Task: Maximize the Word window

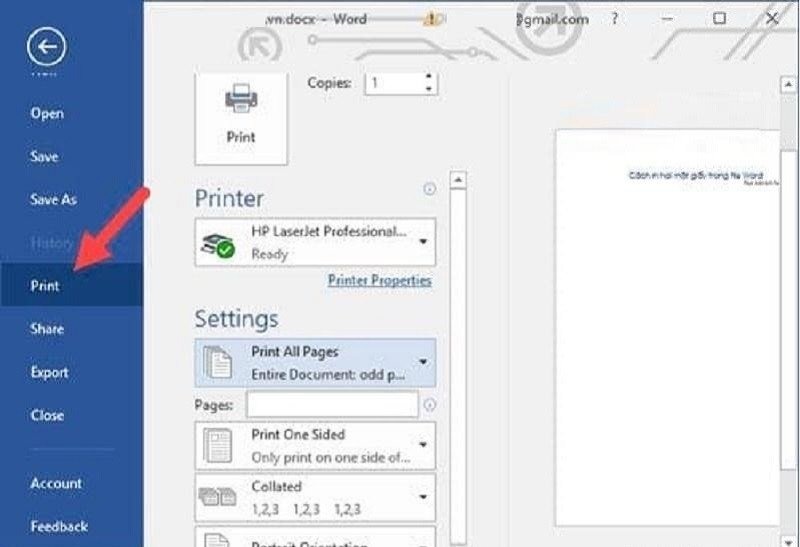Action: coord(719,18)
